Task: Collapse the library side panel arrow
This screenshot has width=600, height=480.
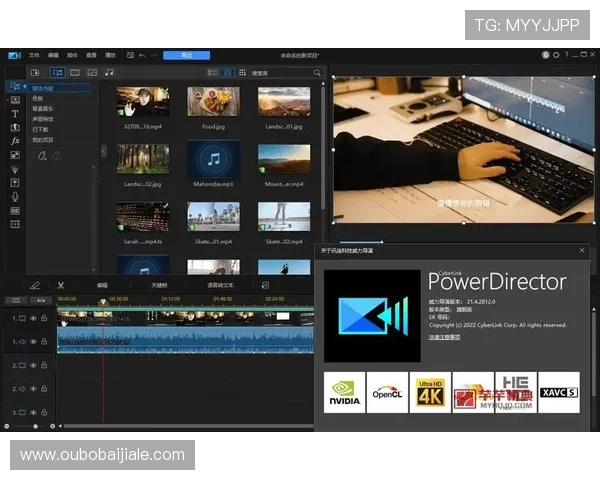Action: (104, 151)
